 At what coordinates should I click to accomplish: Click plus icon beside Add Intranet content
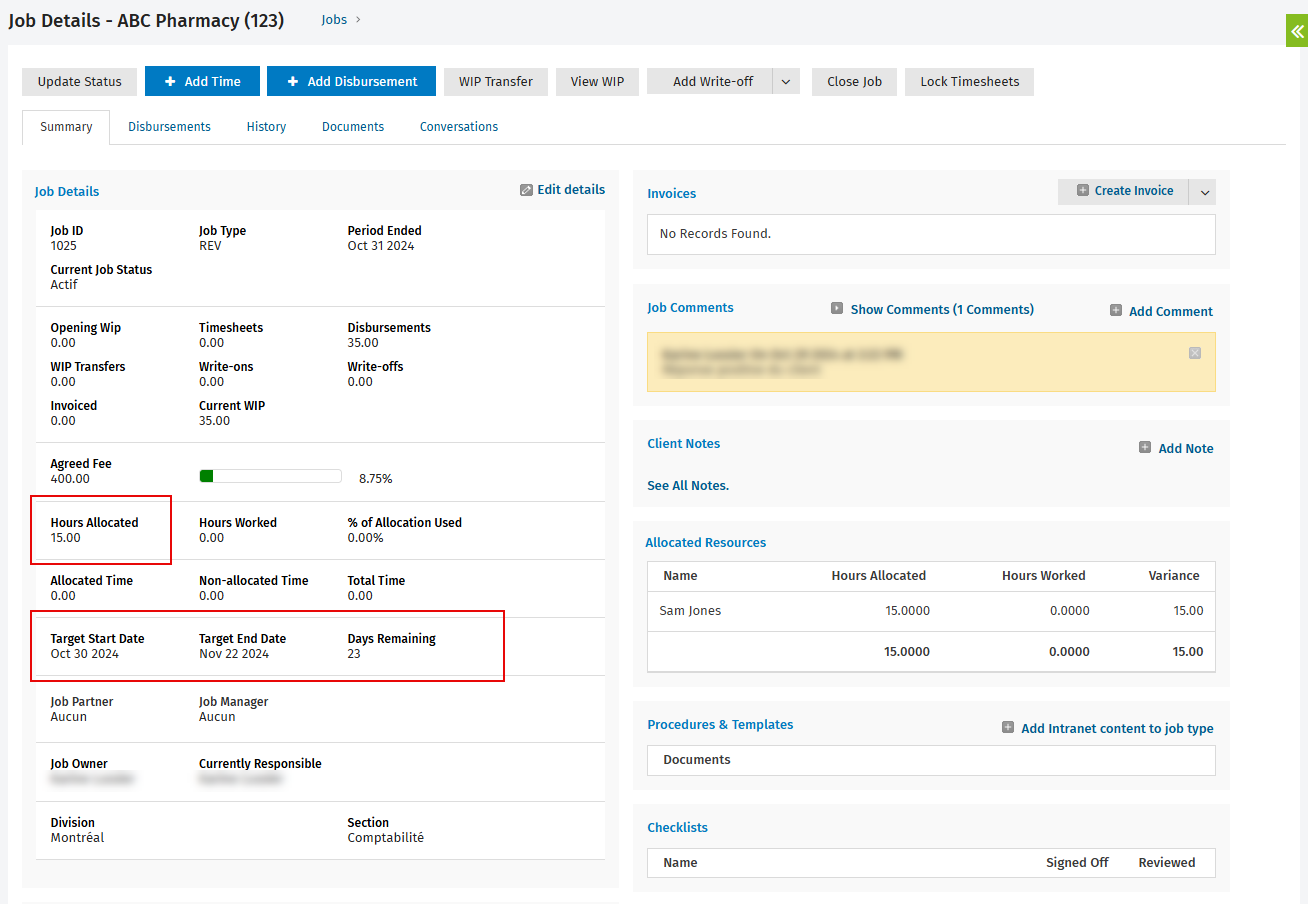[1008, 728]
